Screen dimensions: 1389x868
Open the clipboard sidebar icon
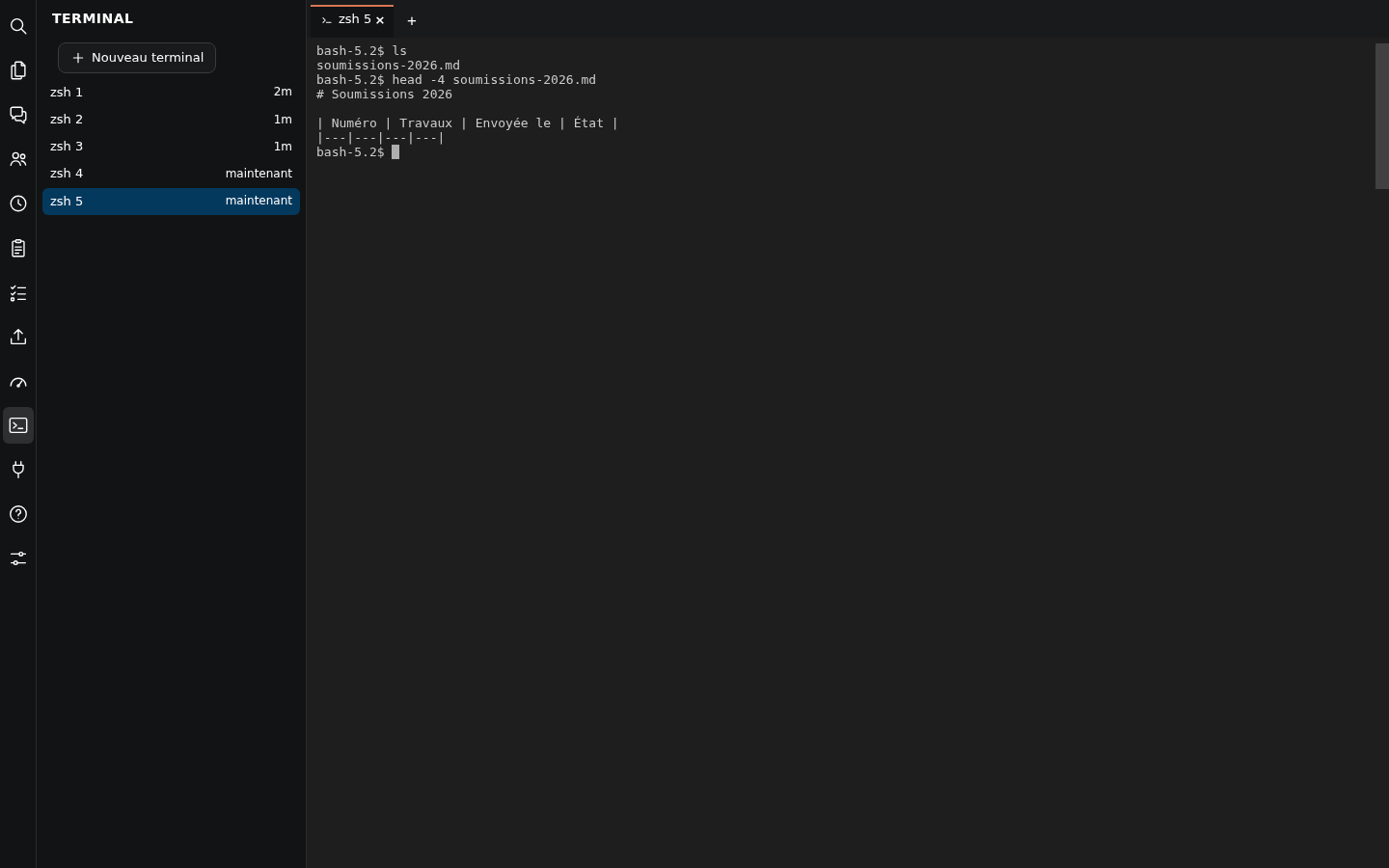18,249
